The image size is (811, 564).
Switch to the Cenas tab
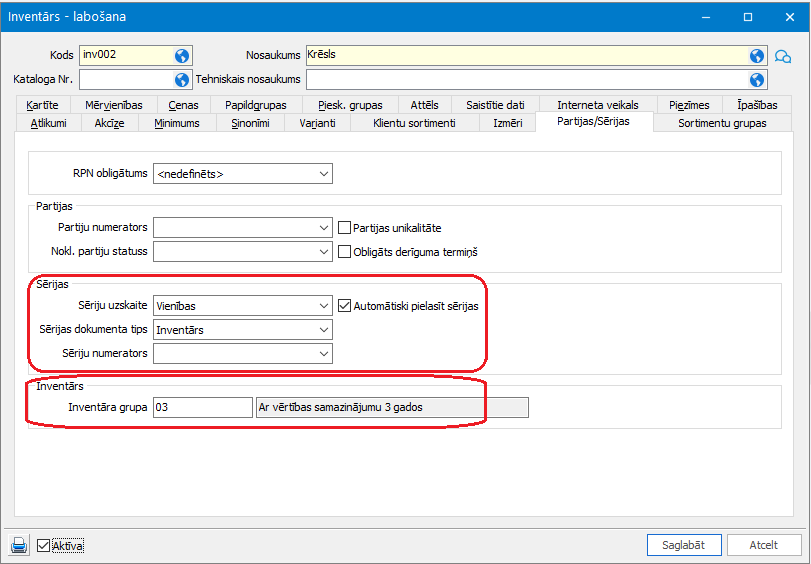[x=183, y=105]
